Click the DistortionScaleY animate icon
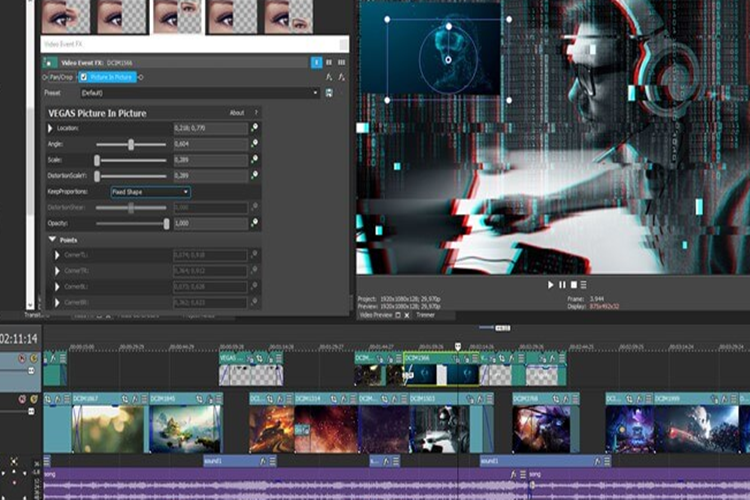This screenshot has height=500, width=750. tap(254, 175)
